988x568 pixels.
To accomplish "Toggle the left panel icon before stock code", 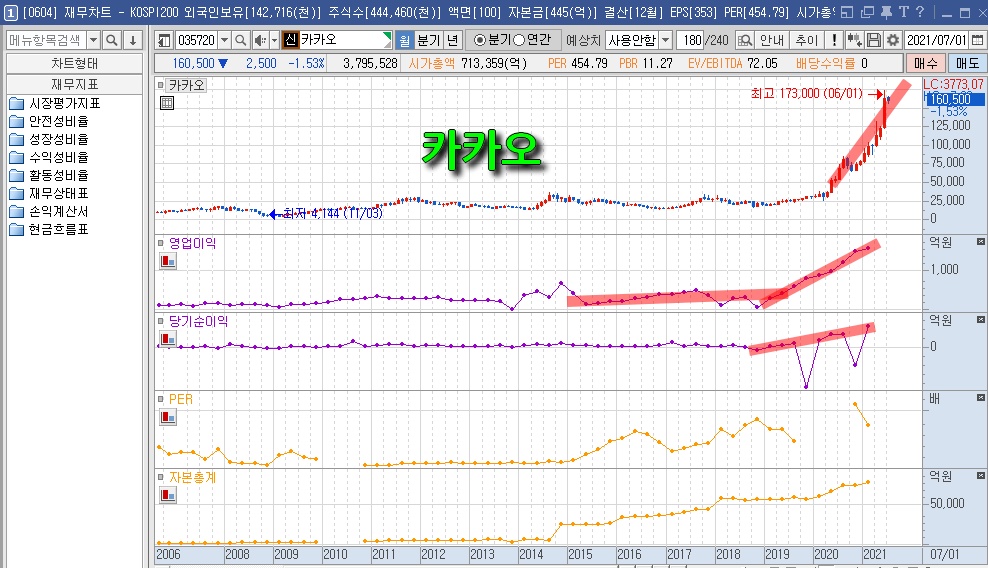I will click(x=164, y=40).
